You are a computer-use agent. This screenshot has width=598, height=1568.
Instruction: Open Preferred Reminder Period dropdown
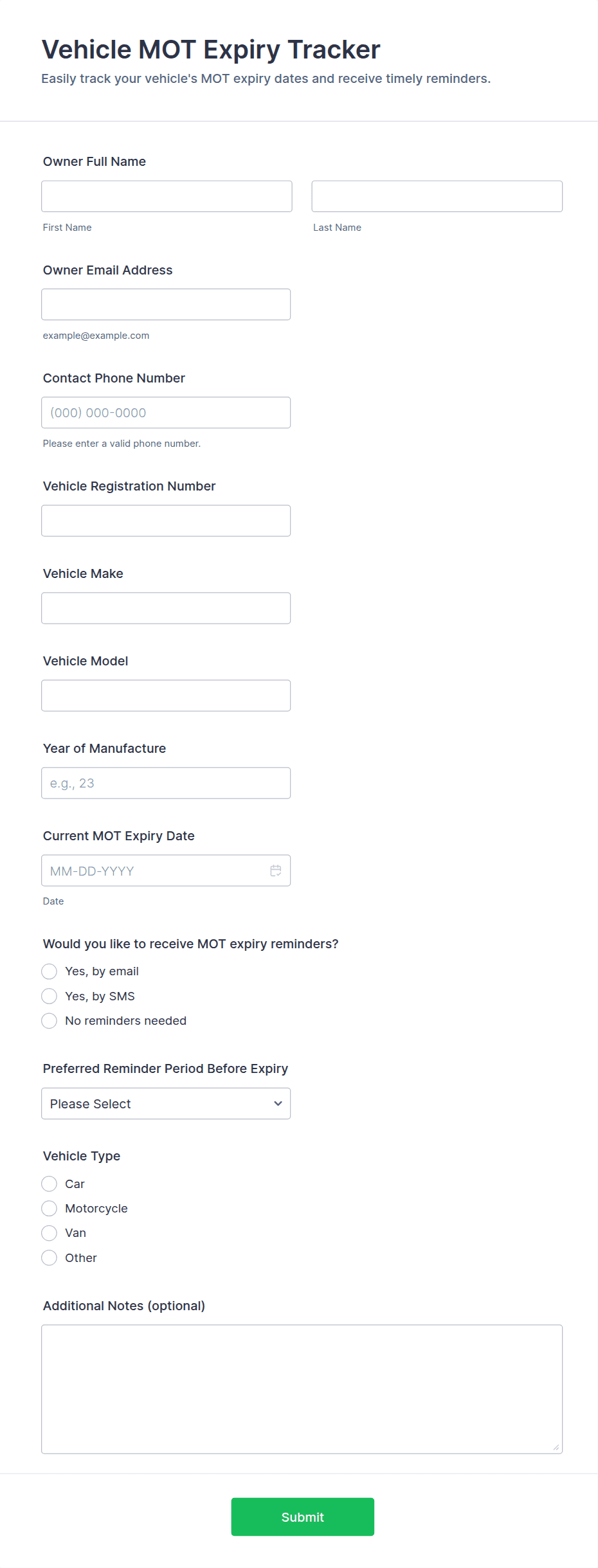click(x=166, y=1103)
